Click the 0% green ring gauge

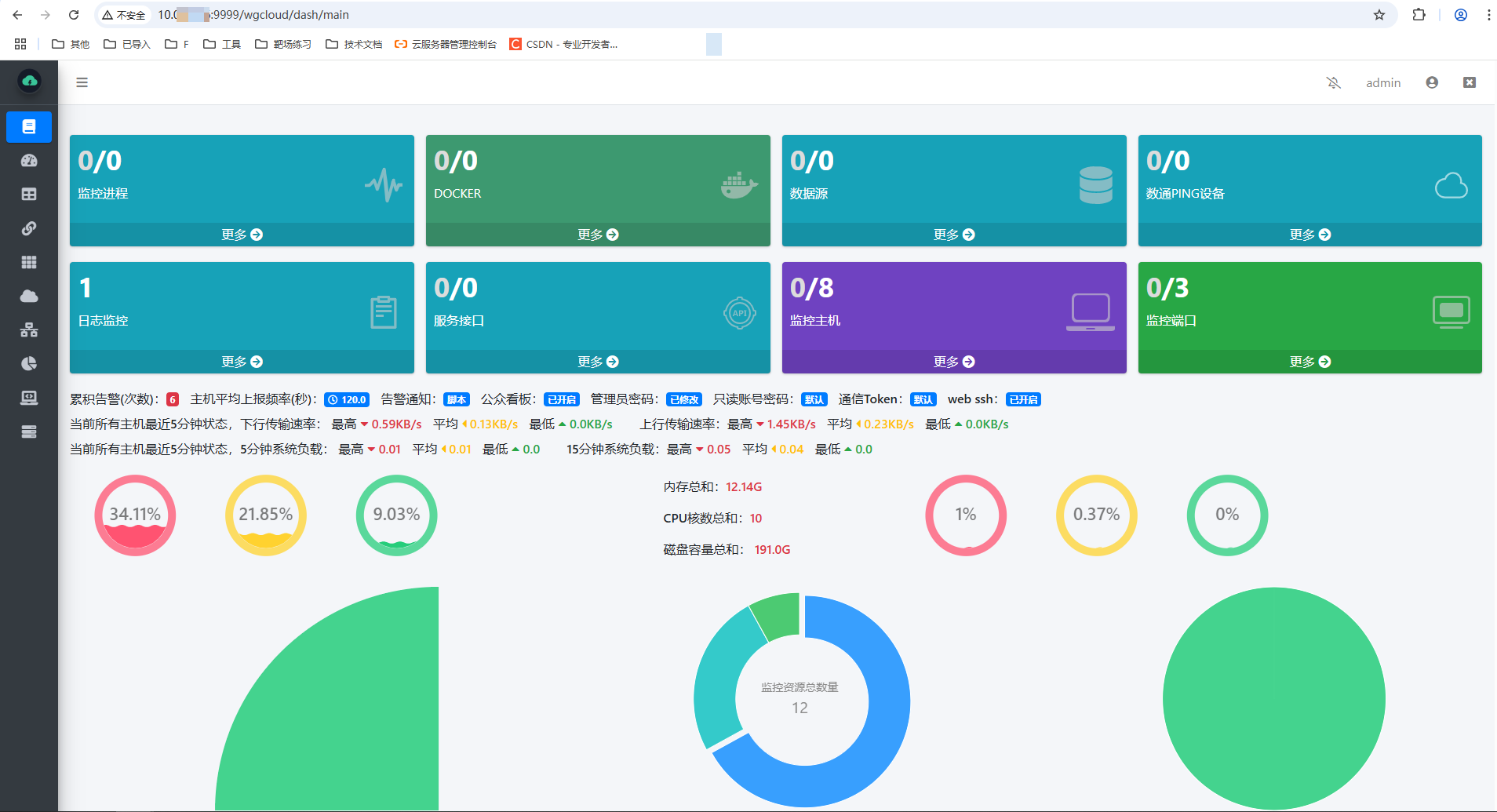pyautogui.click(x=1228, y=515)
